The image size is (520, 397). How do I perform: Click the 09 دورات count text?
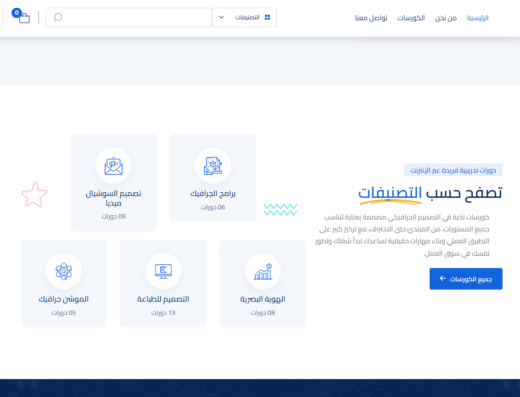point(113,217)
